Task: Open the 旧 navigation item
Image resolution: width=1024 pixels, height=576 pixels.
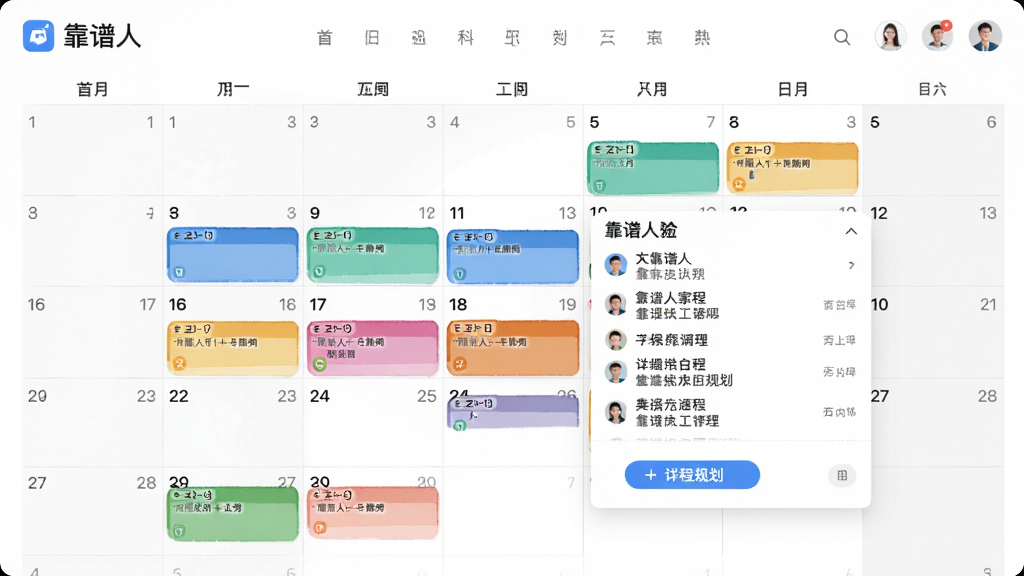Action: [372, 38]
